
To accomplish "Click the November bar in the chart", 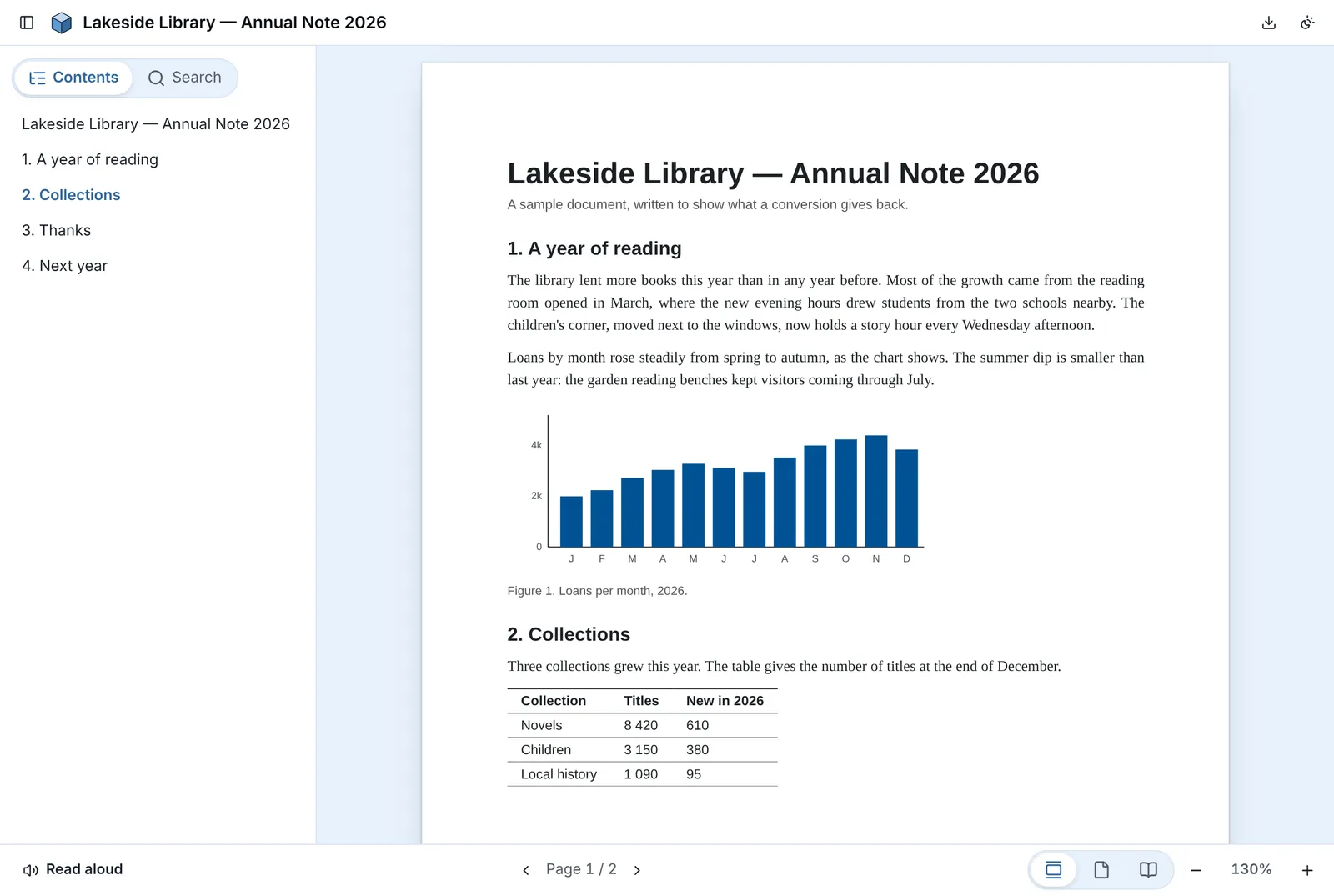I will [x=876, y=491].
